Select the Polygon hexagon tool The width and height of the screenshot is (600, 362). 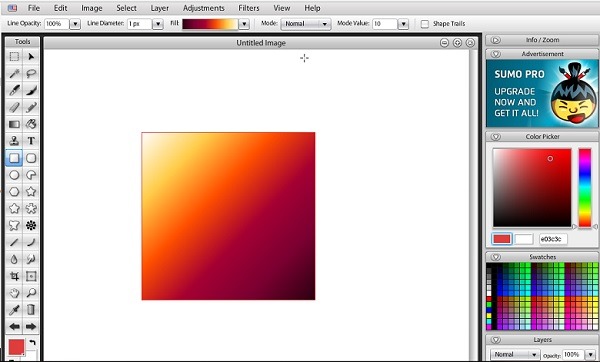click(14, 192)
